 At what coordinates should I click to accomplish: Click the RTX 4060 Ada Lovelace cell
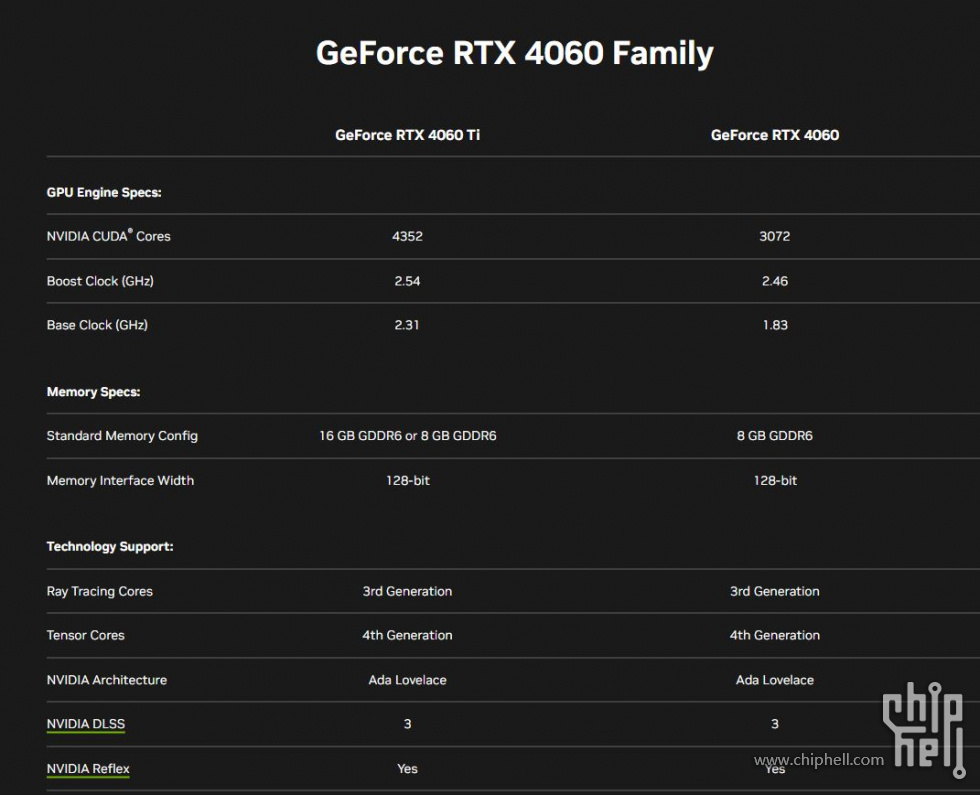click(x=775, y=680)
